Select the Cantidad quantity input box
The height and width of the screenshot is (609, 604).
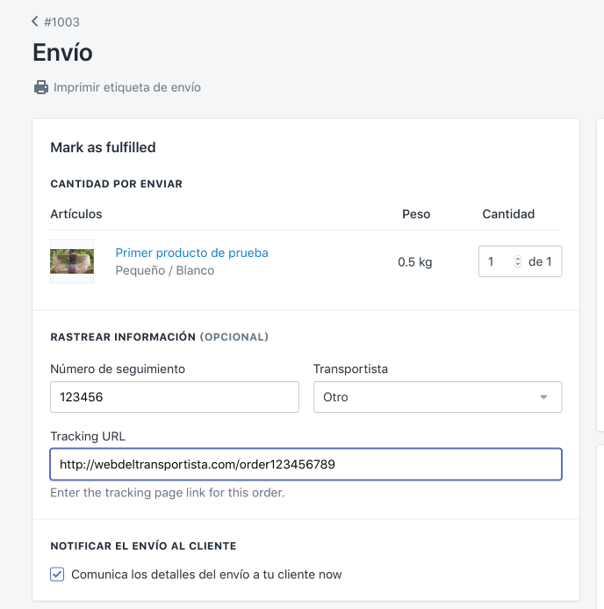tap(497, 262)
